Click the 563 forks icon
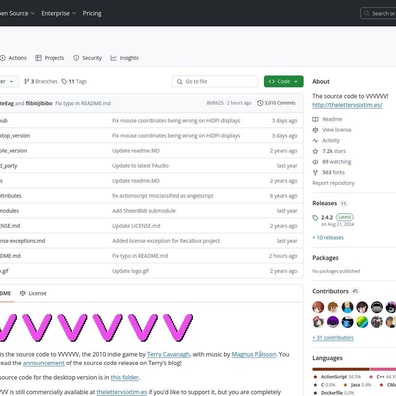396x396 pixels. pos(315,172)
